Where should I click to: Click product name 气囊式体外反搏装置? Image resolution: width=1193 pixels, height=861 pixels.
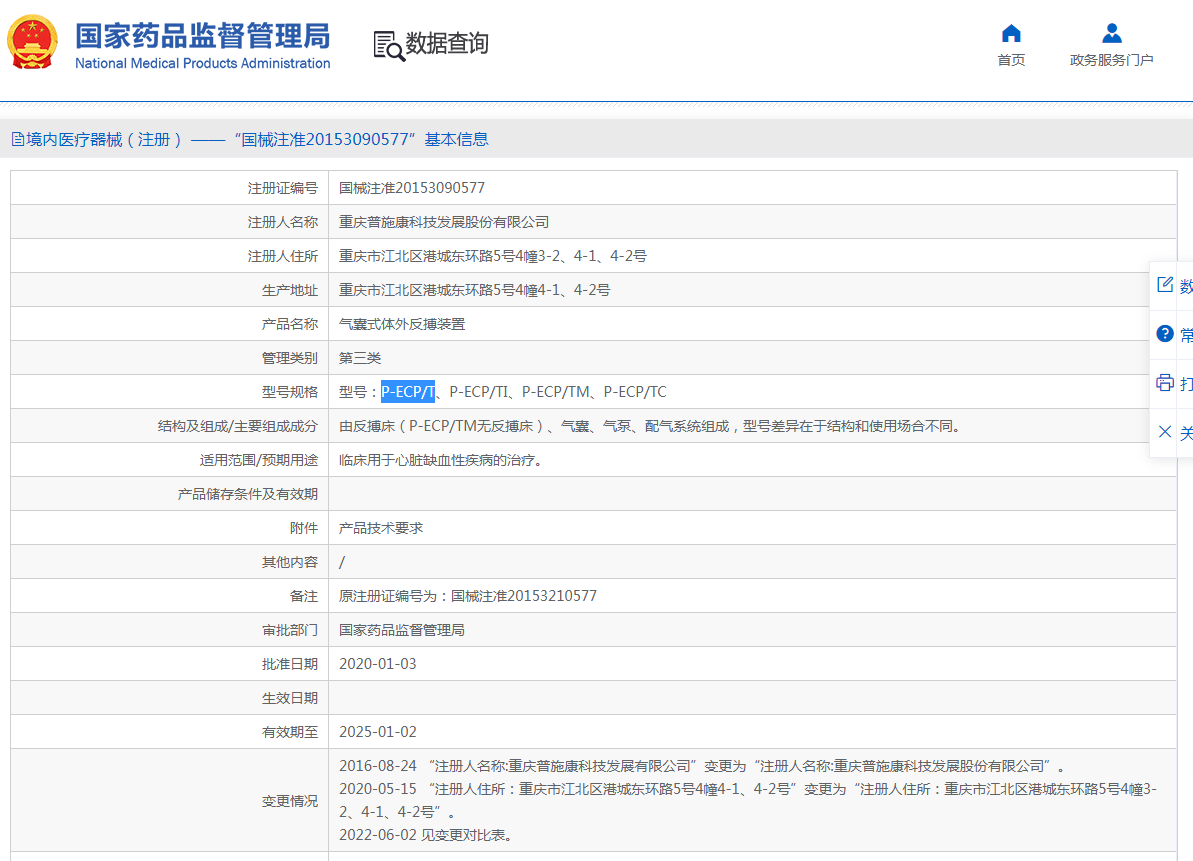(402, 324)
